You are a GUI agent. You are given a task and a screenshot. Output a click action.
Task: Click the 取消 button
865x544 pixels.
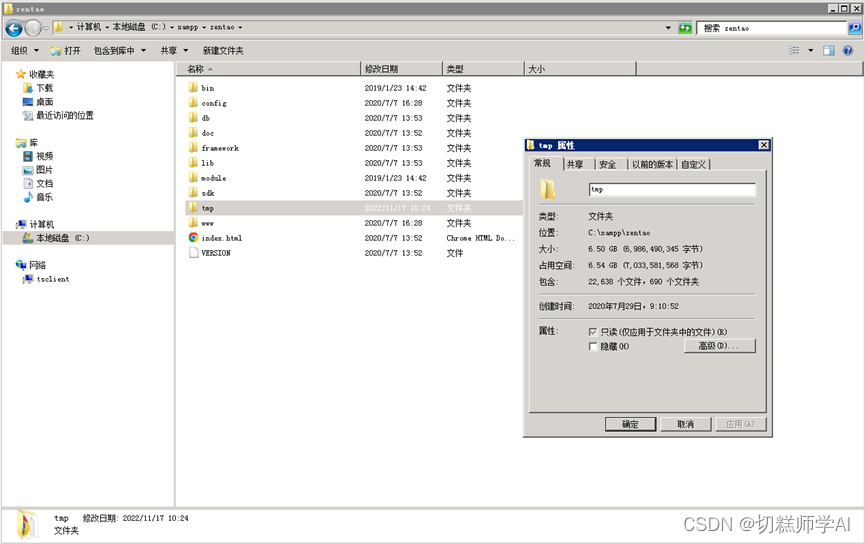tap(685, 424)
